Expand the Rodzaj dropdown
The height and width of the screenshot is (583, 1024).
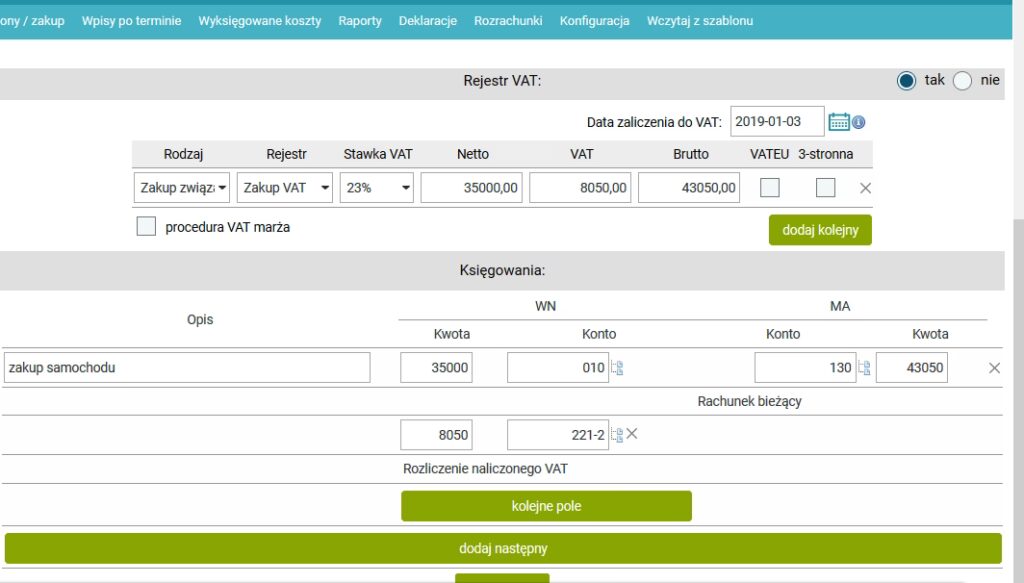pos(182,187)
